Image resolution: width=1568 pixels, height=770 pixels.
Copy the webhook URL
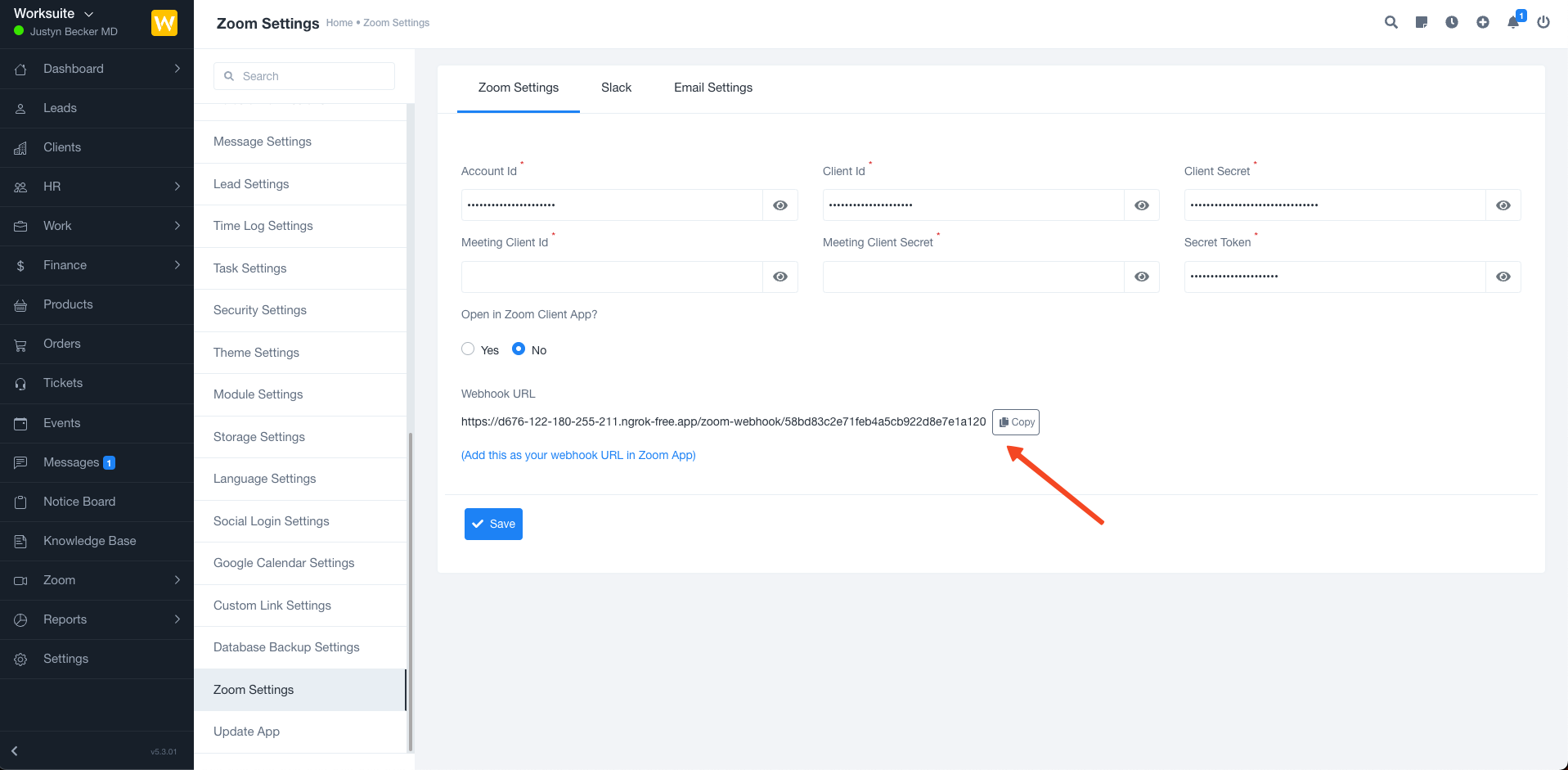tap(1016, 422)
